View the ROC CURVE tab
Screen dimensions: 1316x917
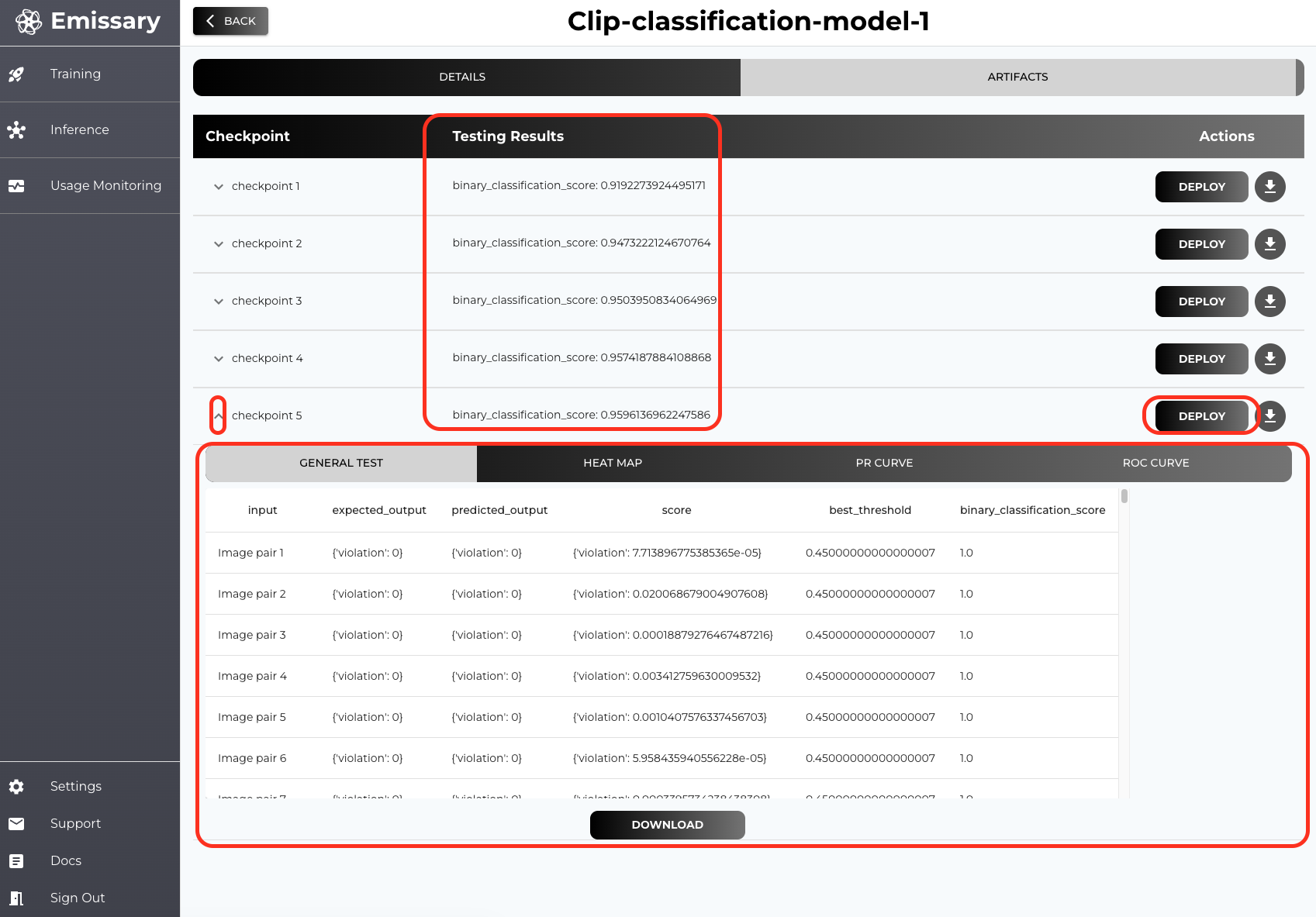[x=1155, y=463]
